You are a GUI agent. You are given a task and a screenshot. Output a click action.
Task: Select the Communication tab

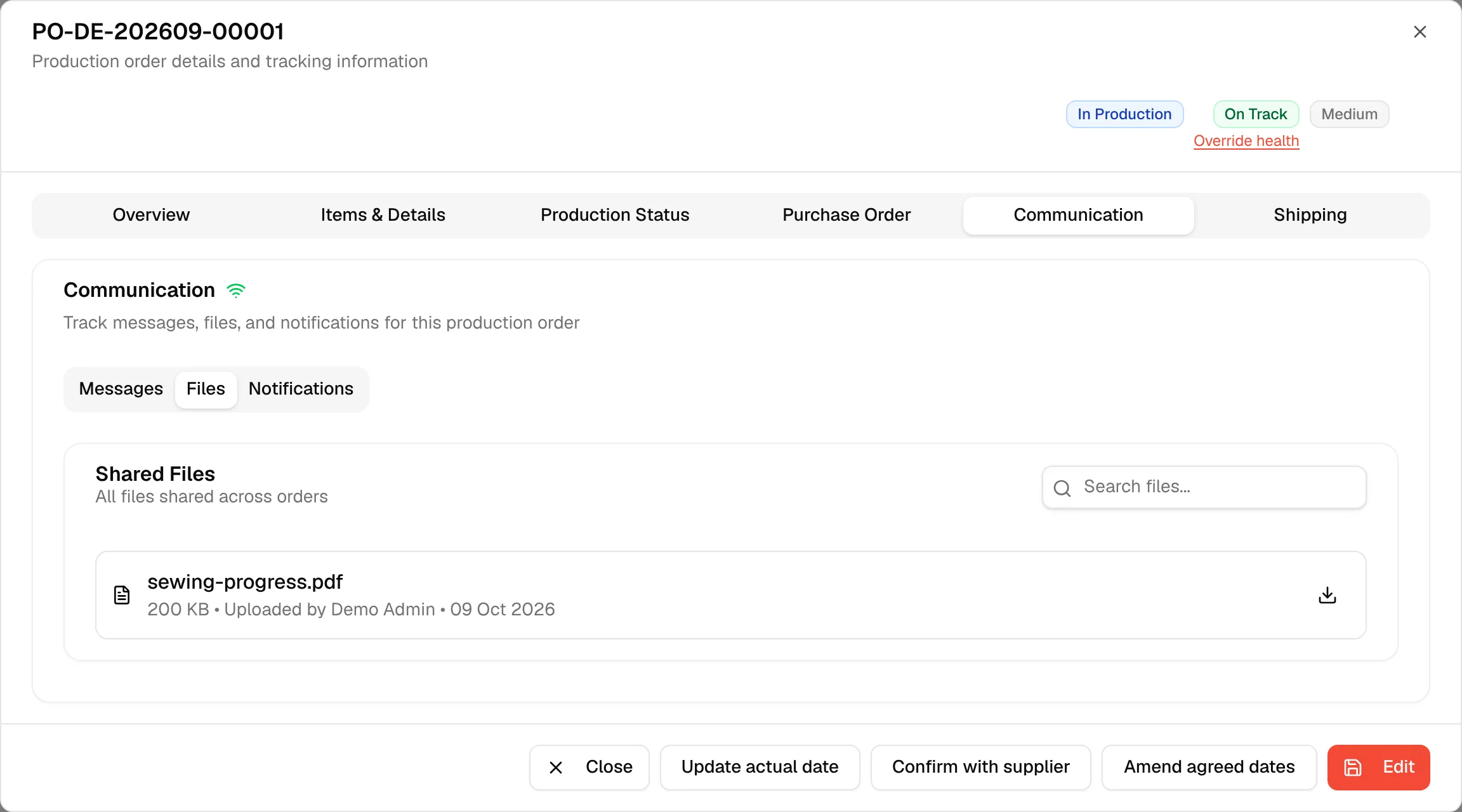pos(1078,215)
